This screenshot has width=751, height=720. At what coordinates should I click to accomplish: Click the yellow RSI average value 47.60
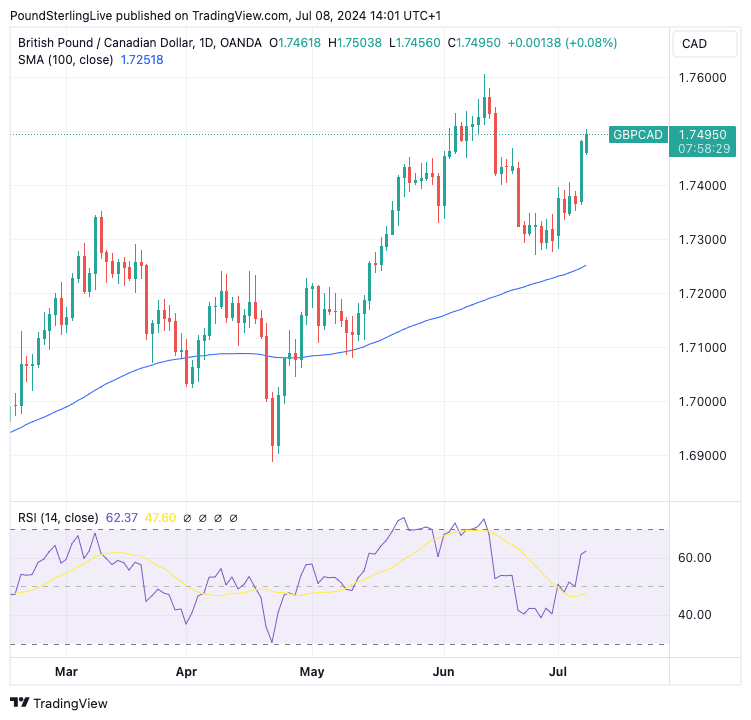point(160,518)
